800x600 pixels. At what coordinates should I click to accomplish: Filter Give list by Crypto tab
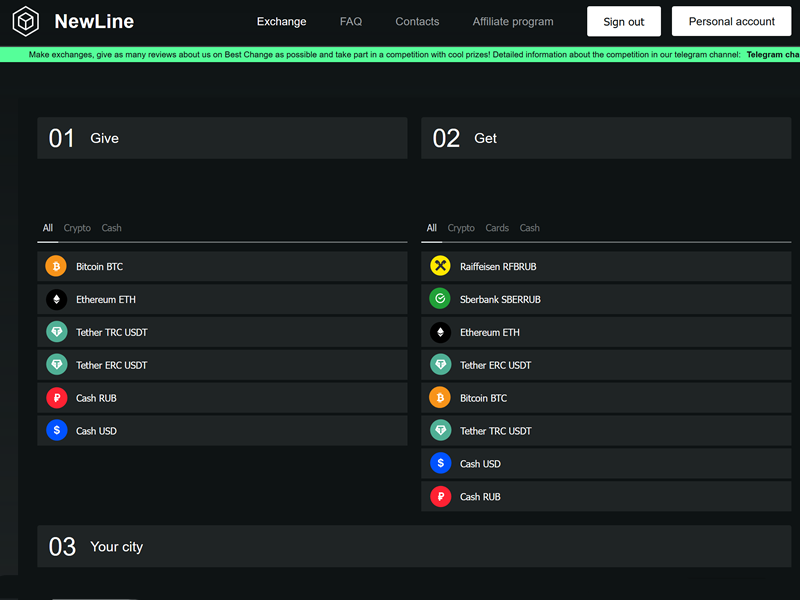[77, 228]
